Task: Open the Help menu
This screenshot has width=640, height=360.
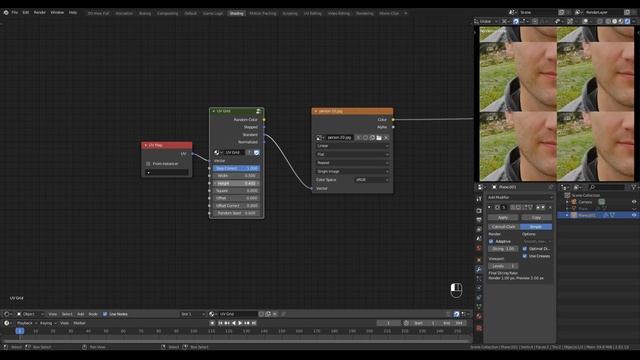Action: (x=73, y=13)
